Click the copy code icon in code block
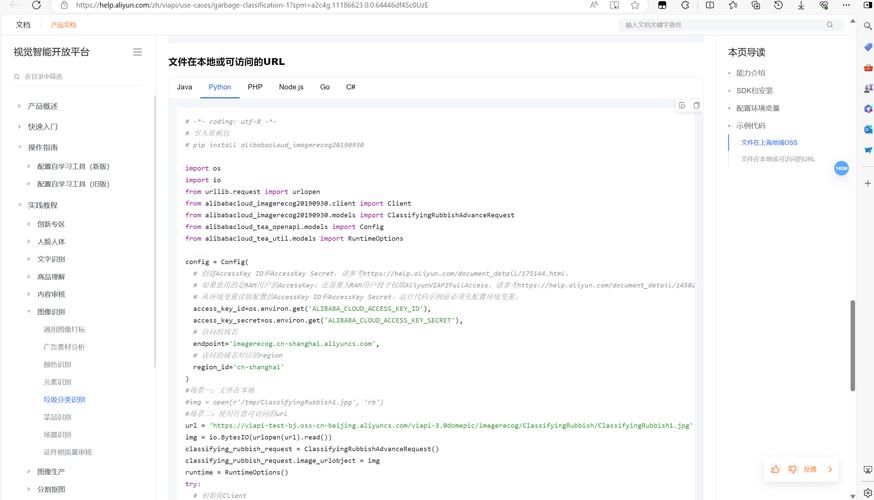The height and width of the screenshot is (500, 874). tap(697, 105)
